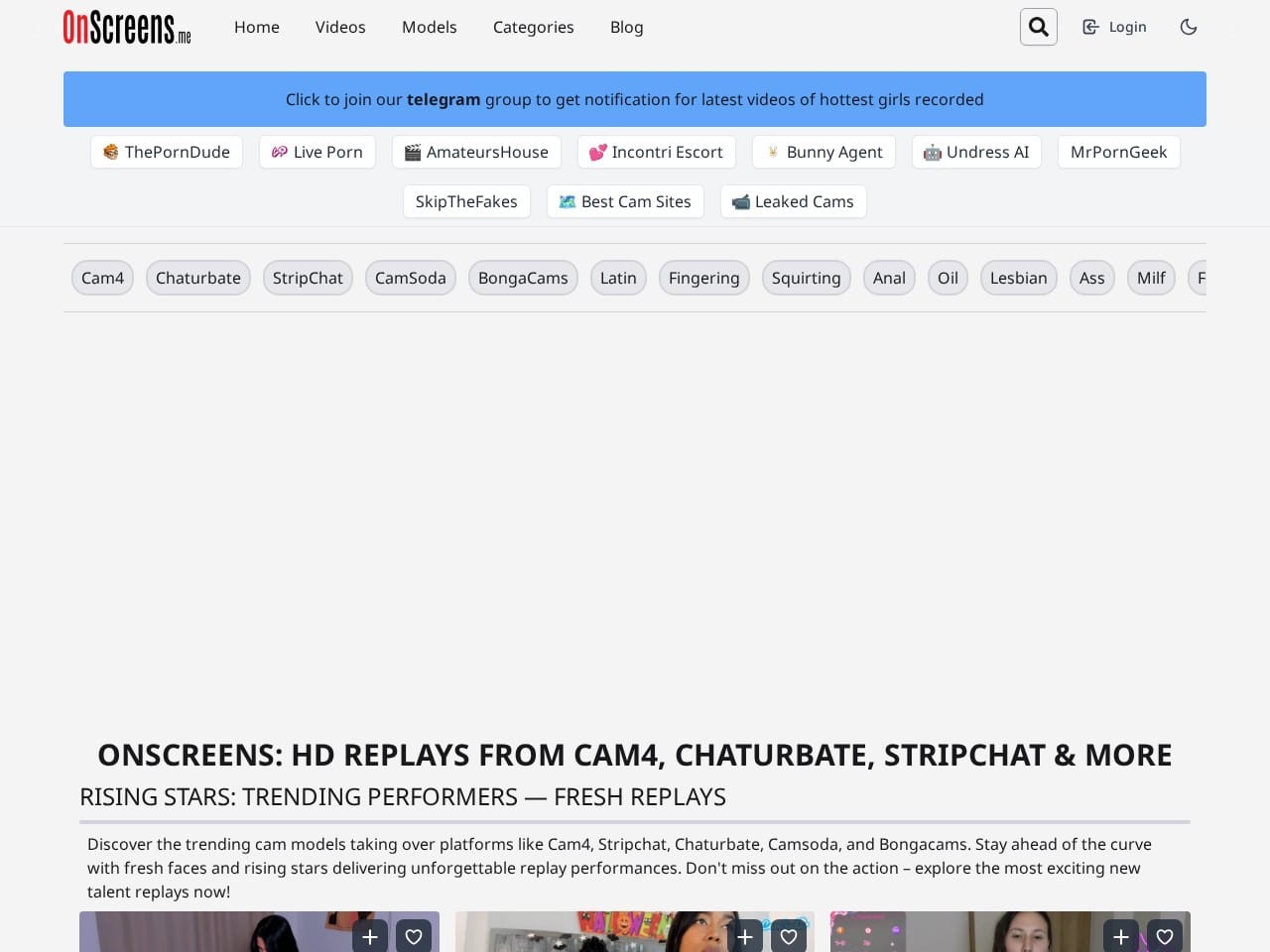Click the clapperboard icon beside AmateursHouse

tap(413, 152)
